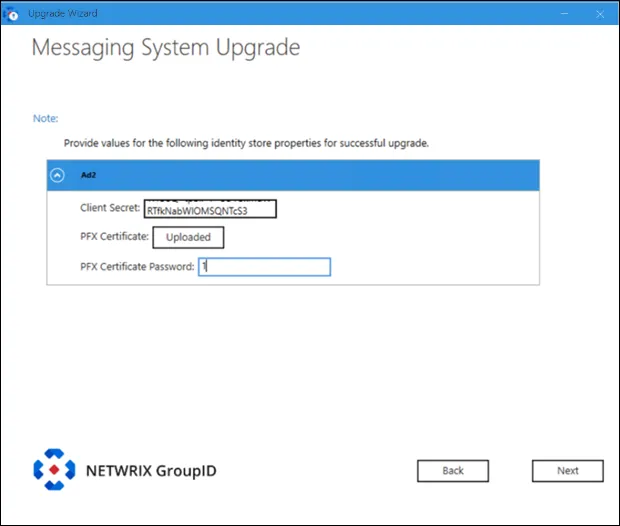The image size is (620, 526).
Task: Click the PFX Certificate: label
Action: coord(114,237)
